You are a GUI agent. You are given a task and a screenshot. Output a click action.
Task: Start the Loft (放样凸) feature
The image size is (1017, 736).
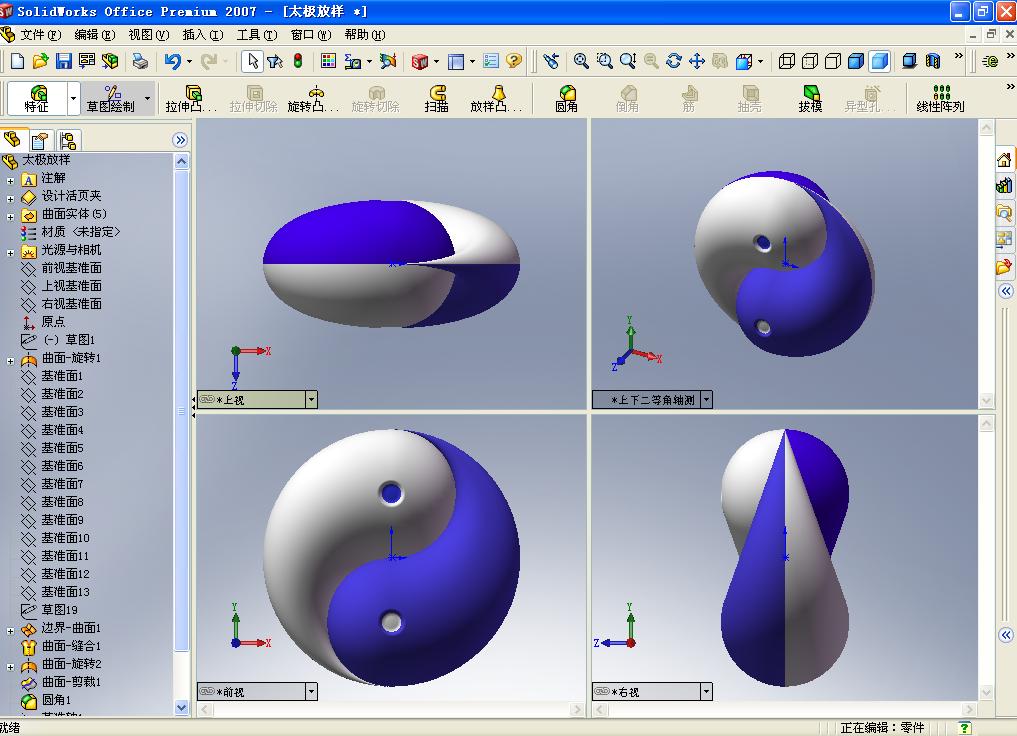tap(496, 99)
